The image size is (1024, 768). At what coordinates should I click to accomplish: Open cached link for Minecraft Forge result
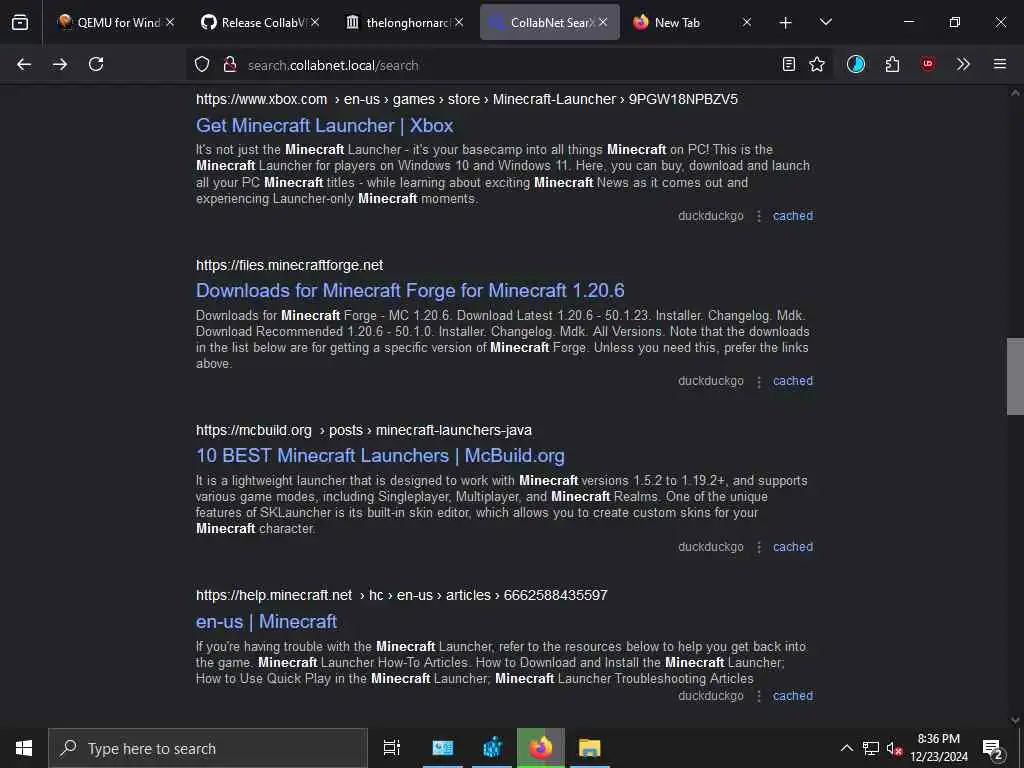coord(793,381)
